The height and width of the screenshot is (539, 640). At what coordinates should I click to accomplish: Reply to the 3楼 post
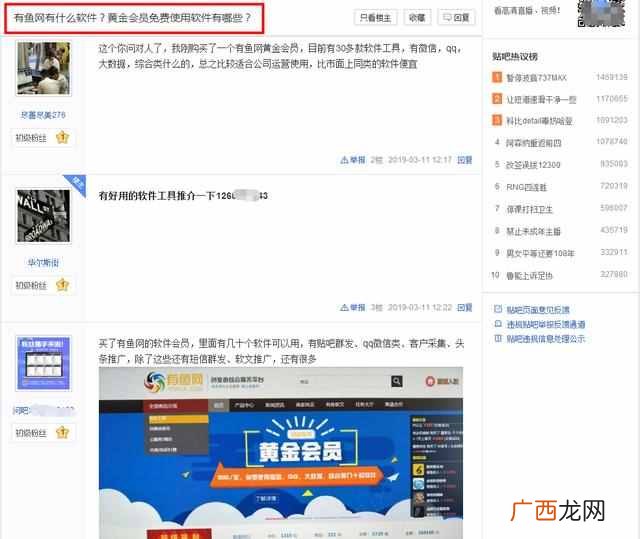[464, 307]
